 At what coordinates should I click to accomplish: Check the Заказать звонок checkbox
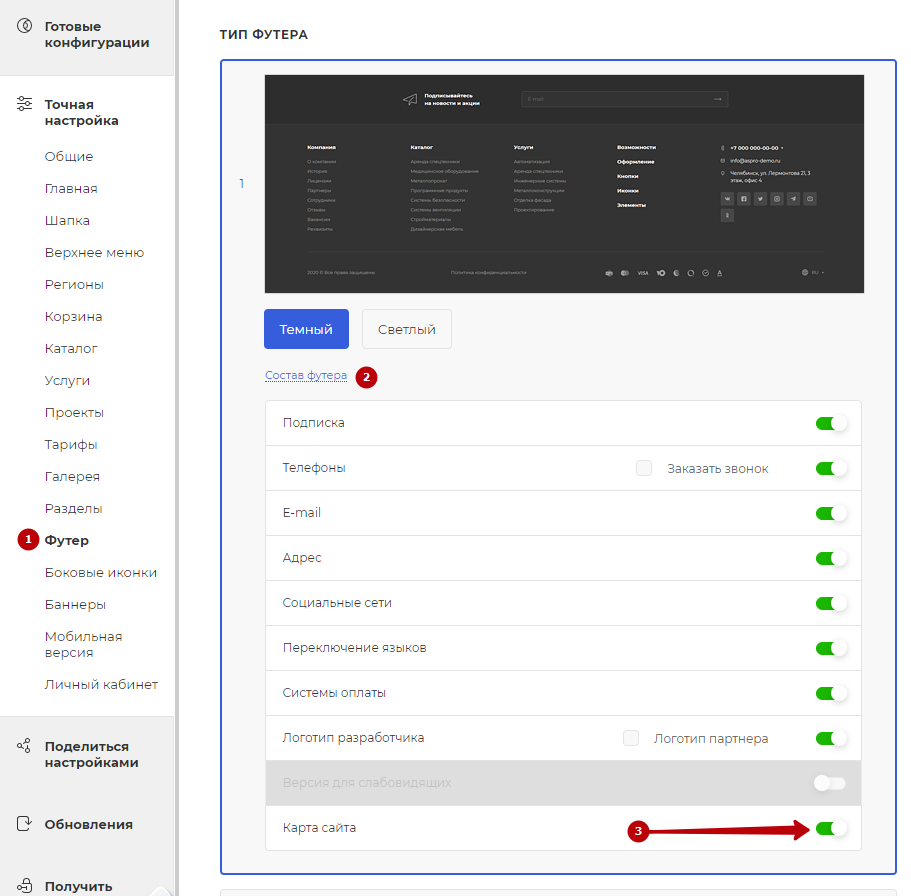644,468
